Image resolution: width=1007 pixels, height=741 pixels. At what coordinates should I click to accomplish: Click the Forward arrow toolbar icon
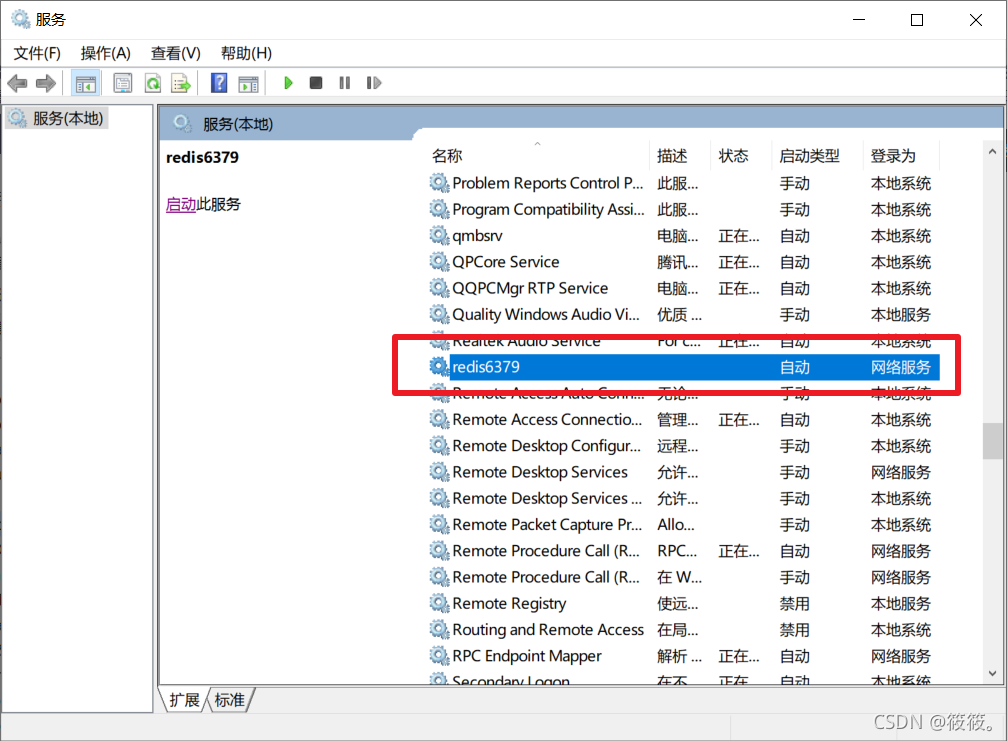(x=46, y=83)
